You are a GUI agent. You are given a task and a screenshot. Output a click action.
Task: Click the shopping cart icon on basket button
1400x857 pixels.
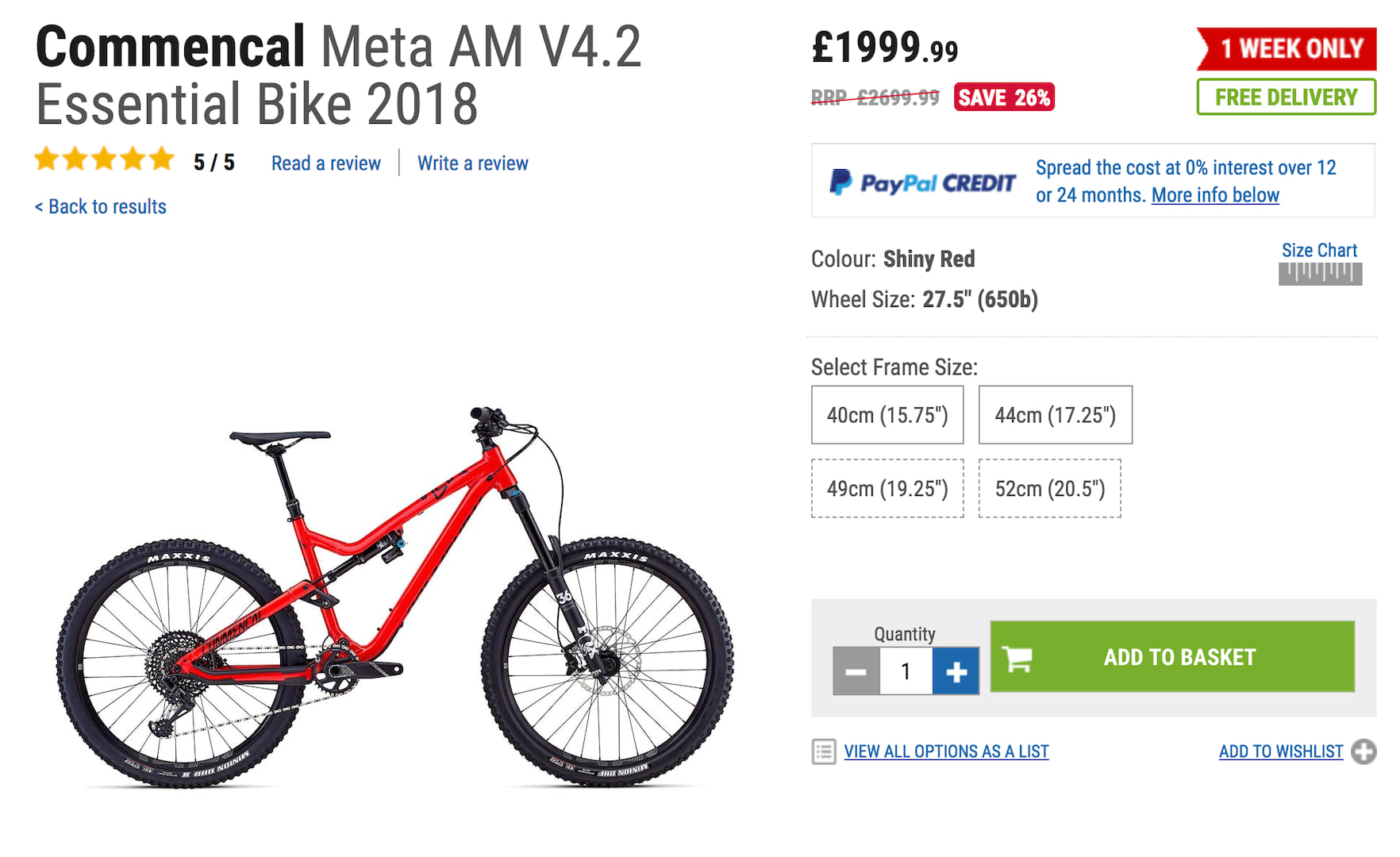tap(1017, 658)
